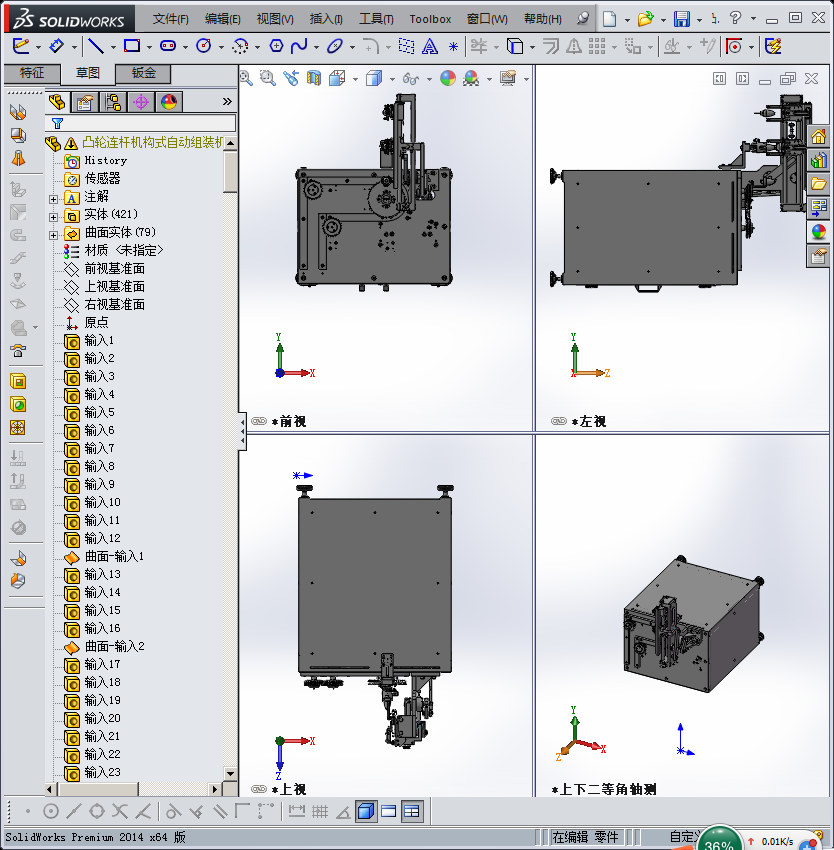Click Zoom to Area icon
Image resolution: width=834 pixels, height=850 pixels.
[267, 79]
